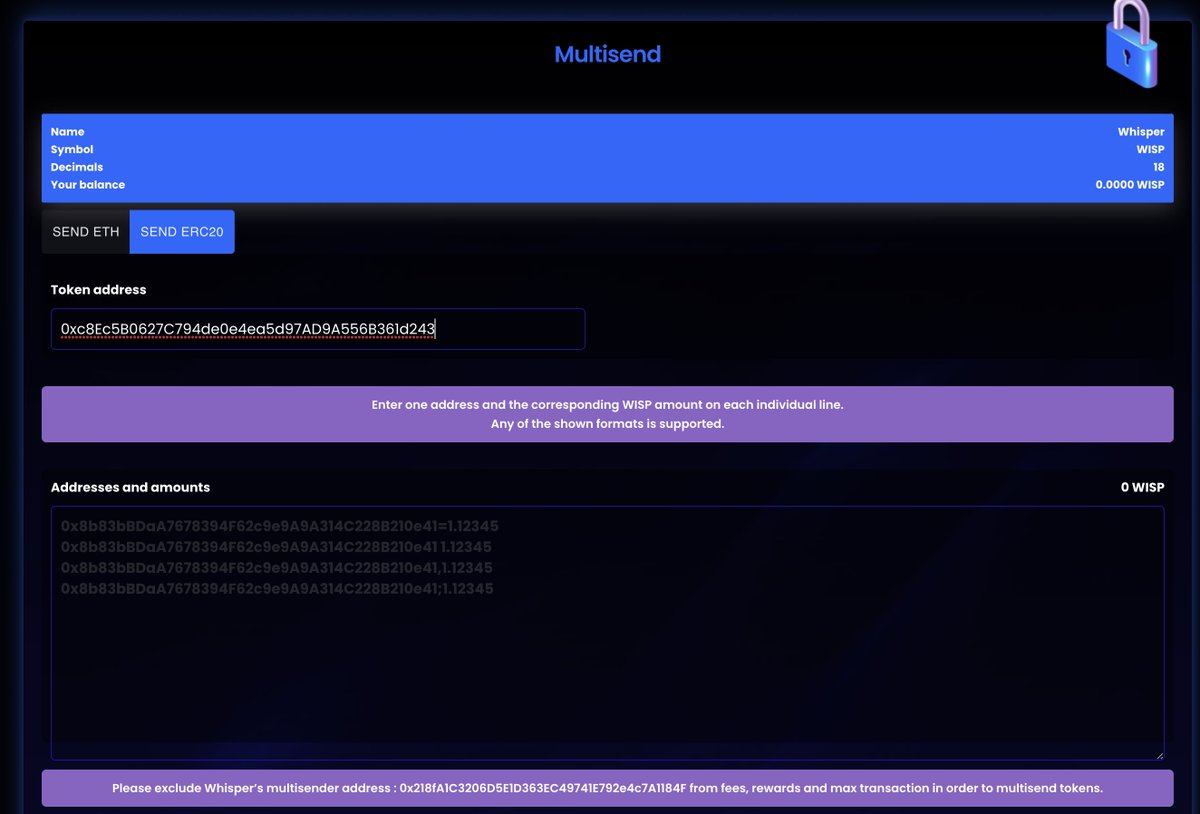Click the Decimals 18 value

click(x=1158, y=167)
